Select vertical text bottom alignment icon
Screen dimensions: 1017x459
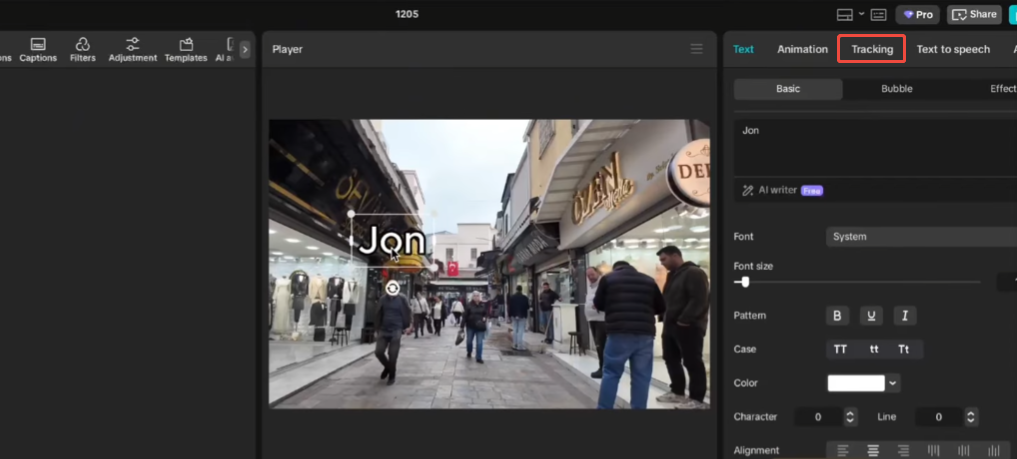[994, 450]
